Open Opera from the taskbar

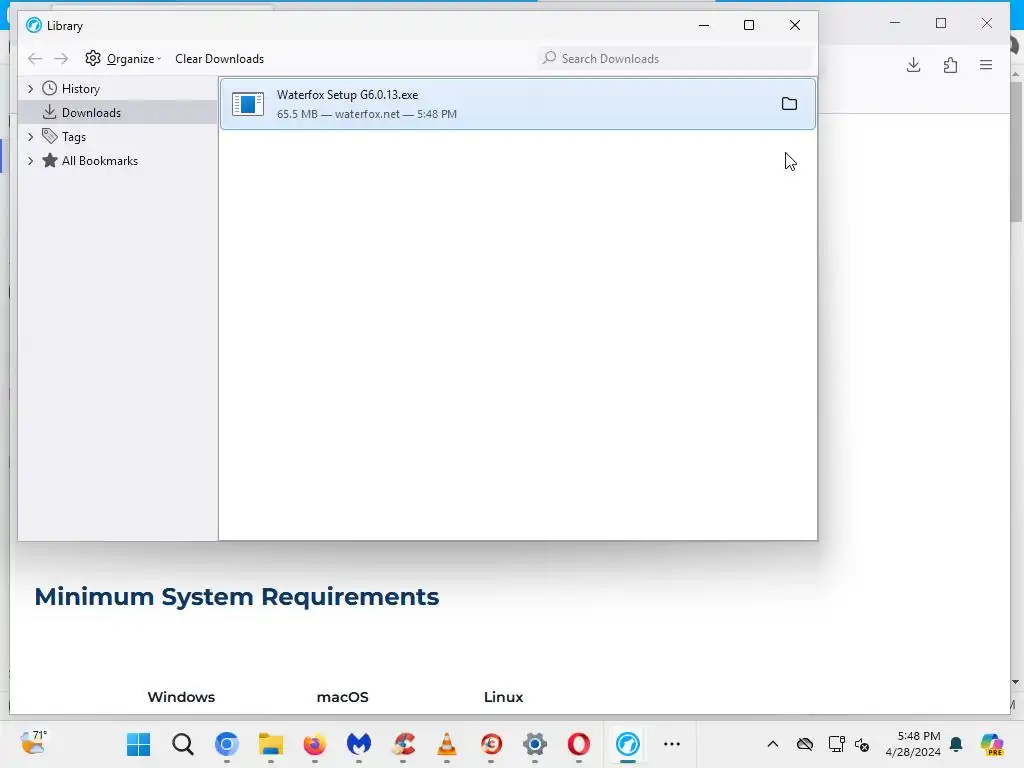(579, 744)
